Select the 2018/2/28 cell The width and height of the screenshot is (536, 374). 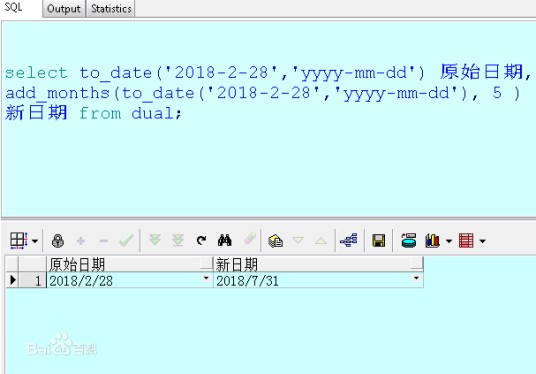point(130,280)
